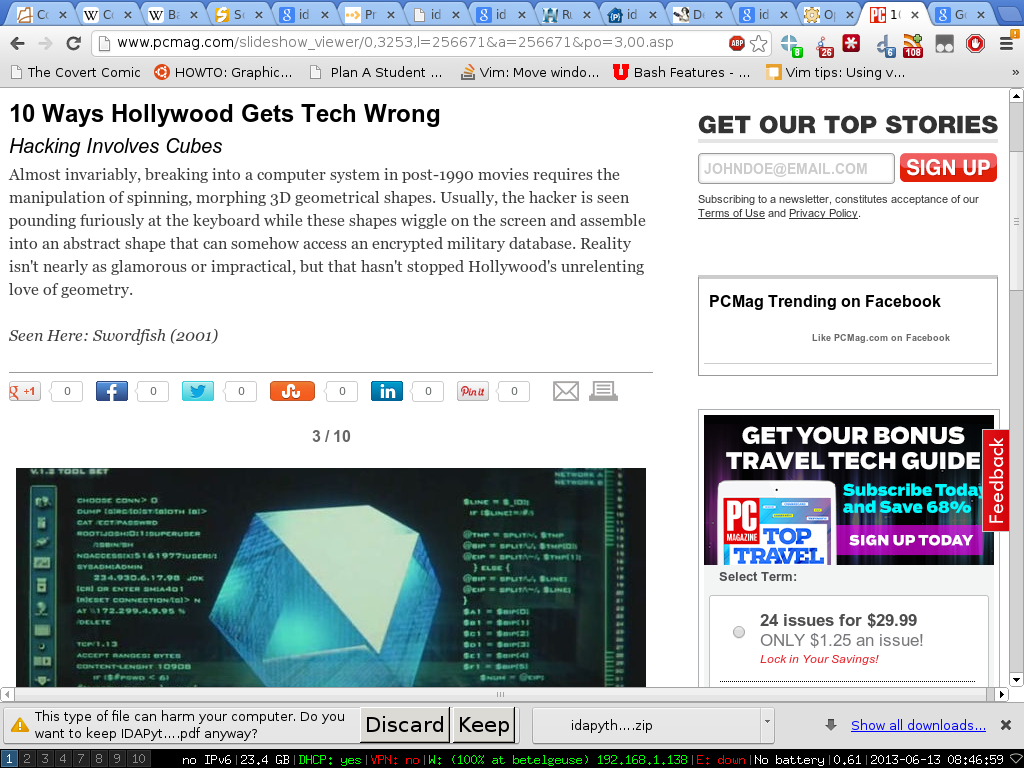
Task: Switch to workspace 7 in the status bar
Action: [x=81, y=759]
